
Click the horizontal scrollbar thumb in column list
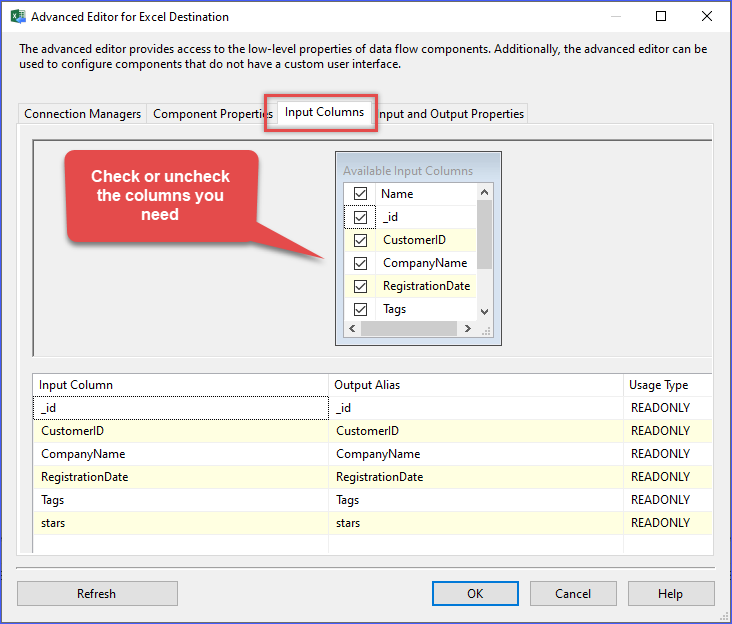(x=409, y=329)
